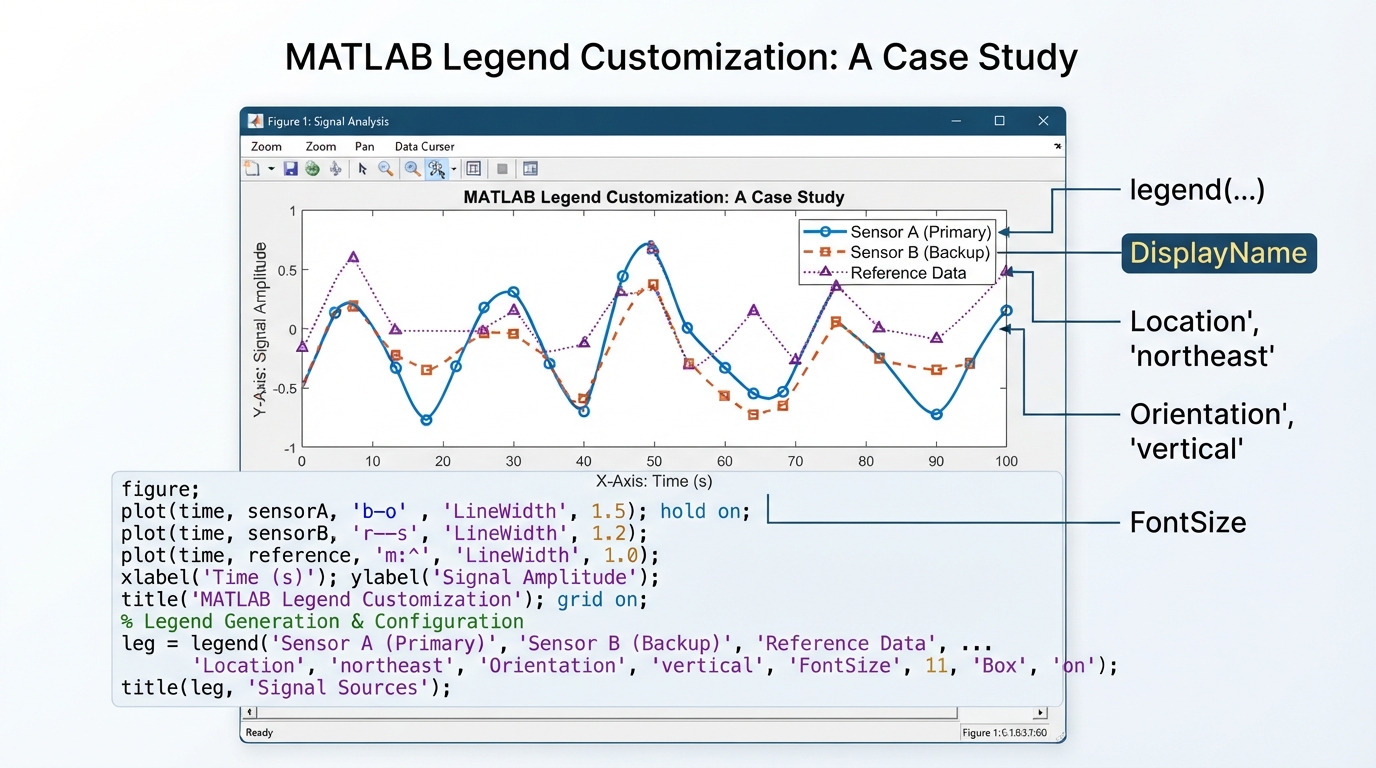1376x768 pixels.
Task: Click the 'figure;' code line
Action: click(x=161, y=489)
